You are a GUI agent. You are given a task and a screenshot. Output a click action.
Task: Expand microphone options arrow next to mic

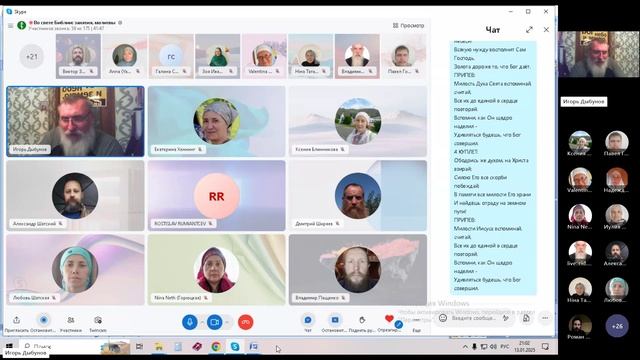202,322
